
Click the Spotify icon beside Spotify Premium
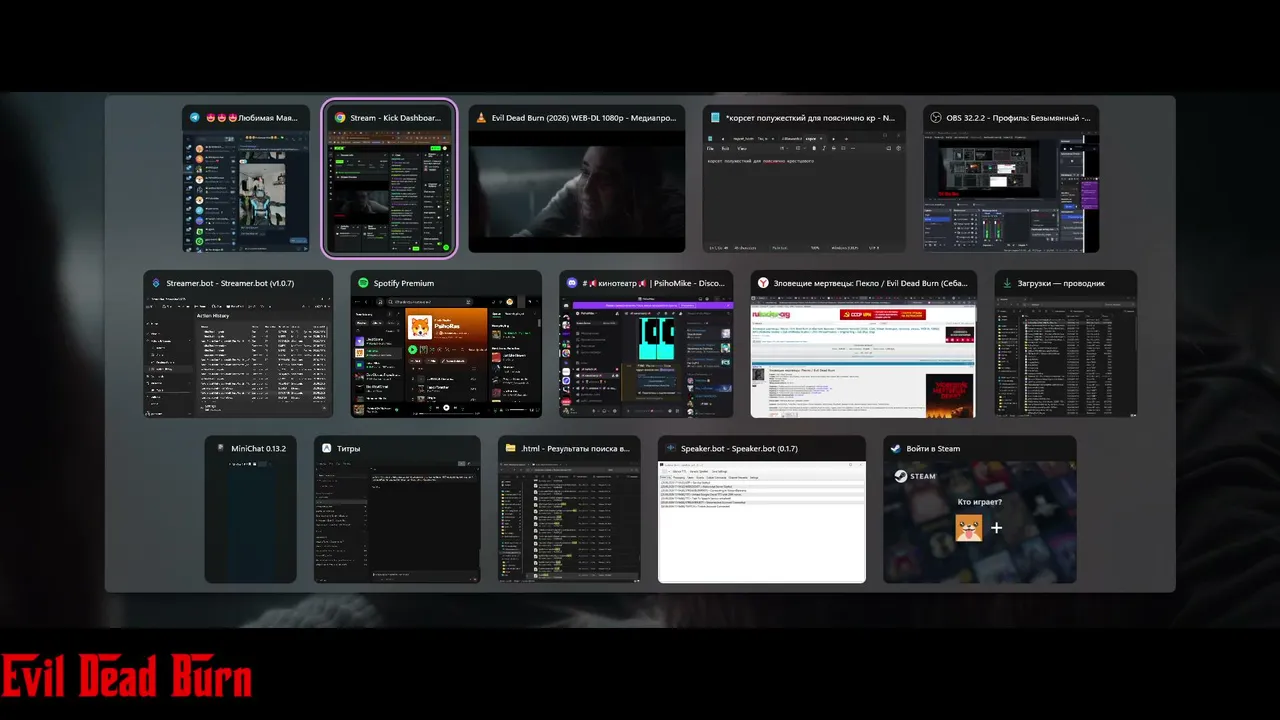[363, 283]
